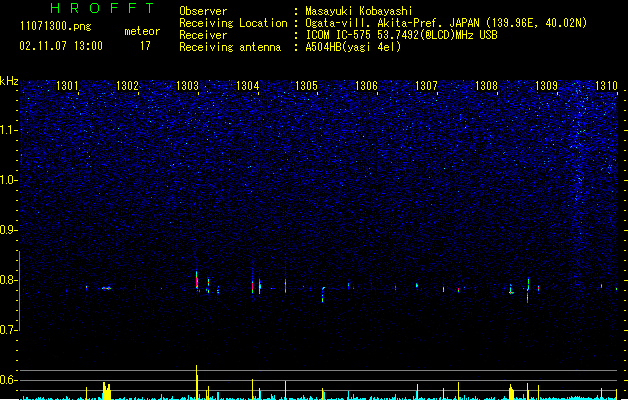
Task: Select the file name 11071300.png
Action: click(x=56, y=27)
